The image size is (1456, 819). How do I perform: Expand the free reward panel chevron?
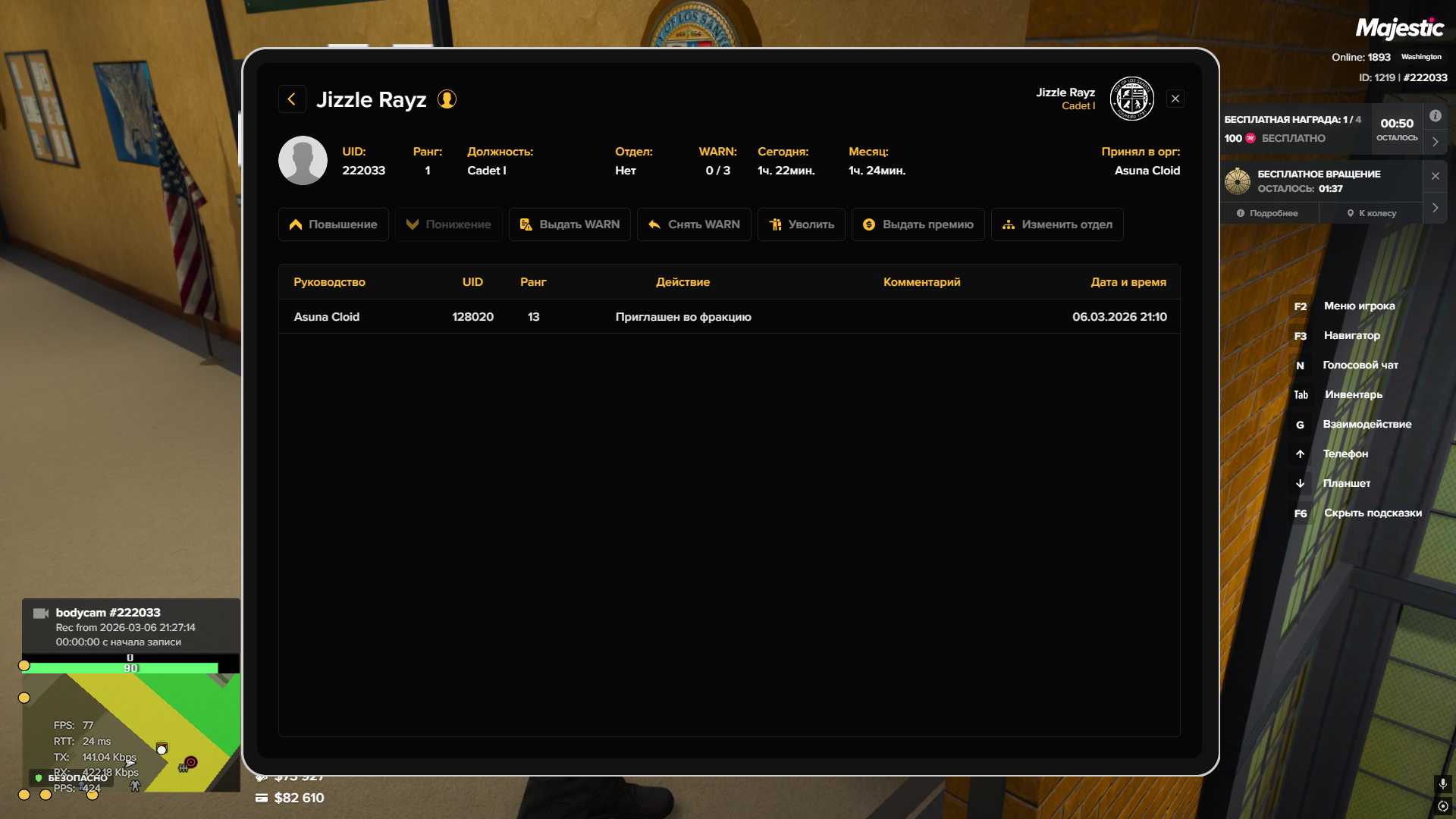tap(1435, 142)
